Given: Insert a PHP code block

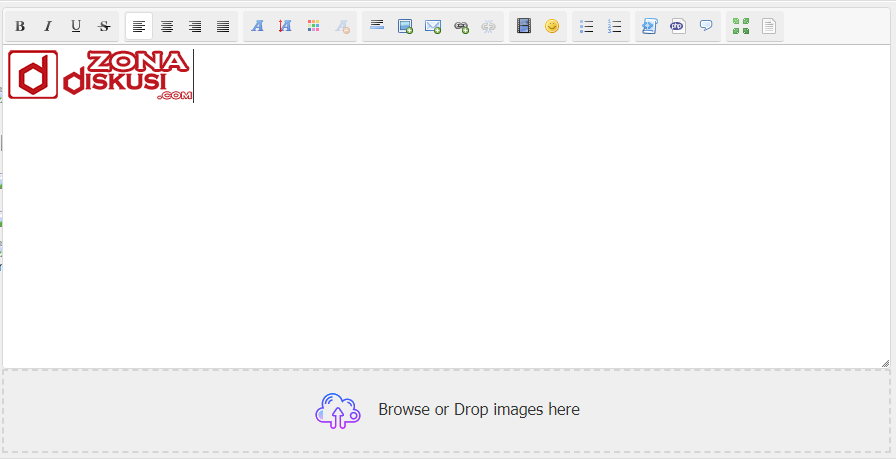Looking at the screenshot, I should [677, 26].
